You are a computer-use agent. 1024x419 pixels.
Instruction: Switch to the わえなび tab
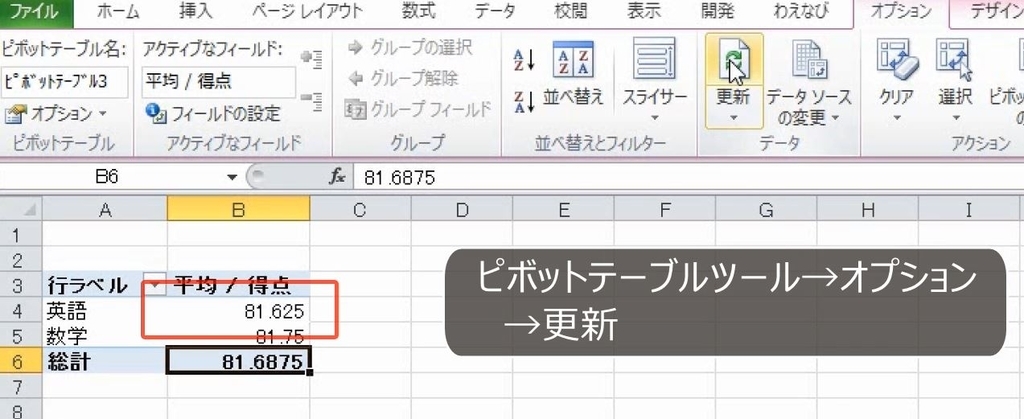[800, 10]
